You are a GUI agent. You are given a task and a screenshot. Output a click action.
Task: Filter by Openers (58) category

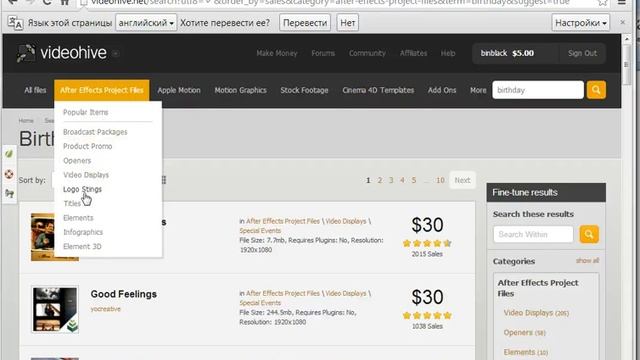pos(524,332)
